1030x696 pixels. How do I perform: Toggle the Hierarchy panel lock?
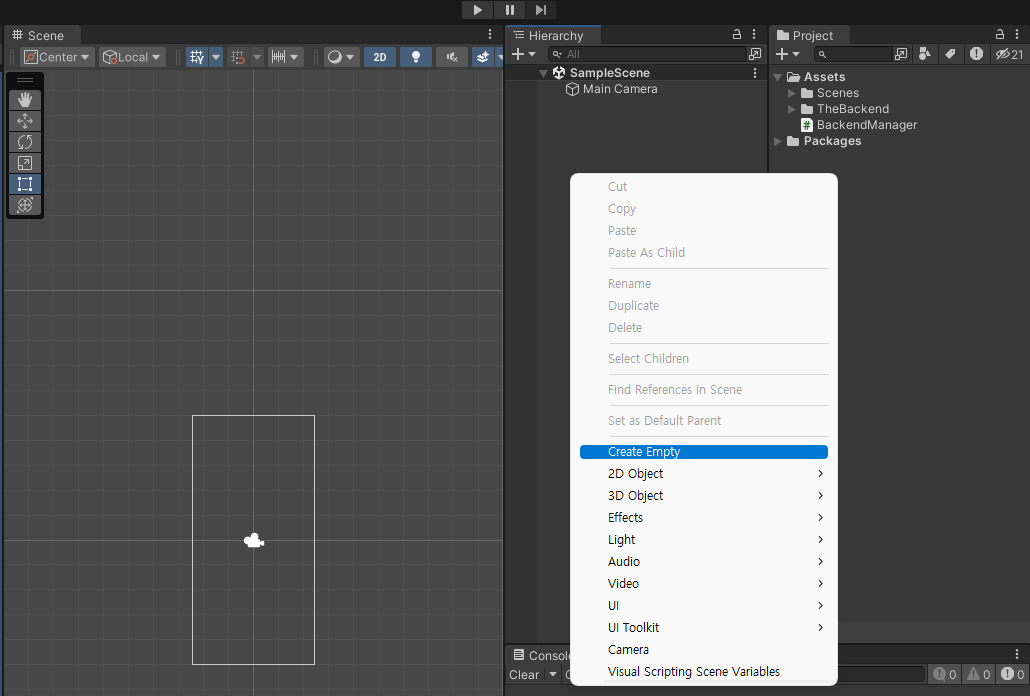[737, 34]
